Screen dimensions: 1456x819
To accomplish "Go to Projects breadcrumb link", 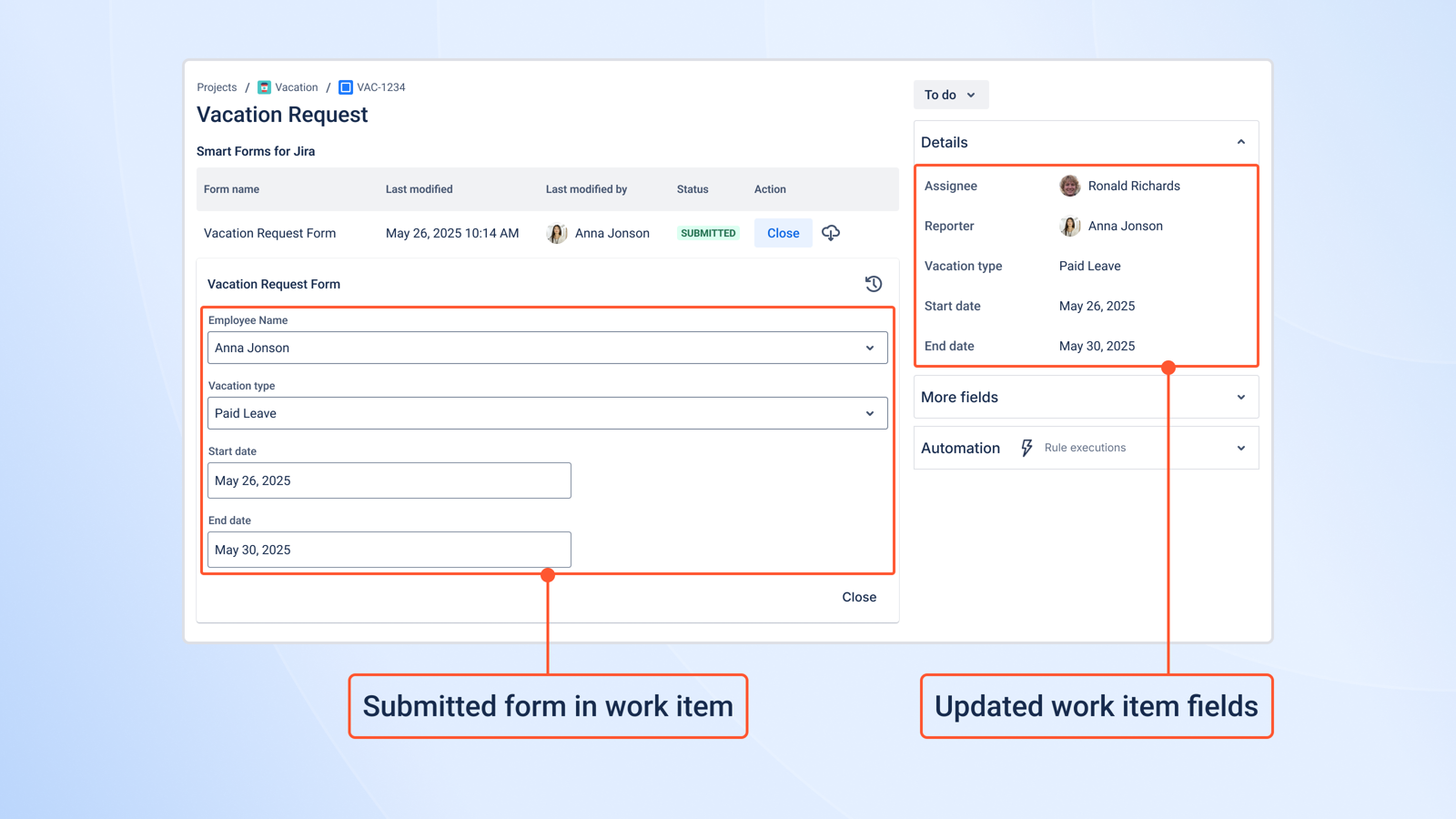I will [x=217, y=87].
